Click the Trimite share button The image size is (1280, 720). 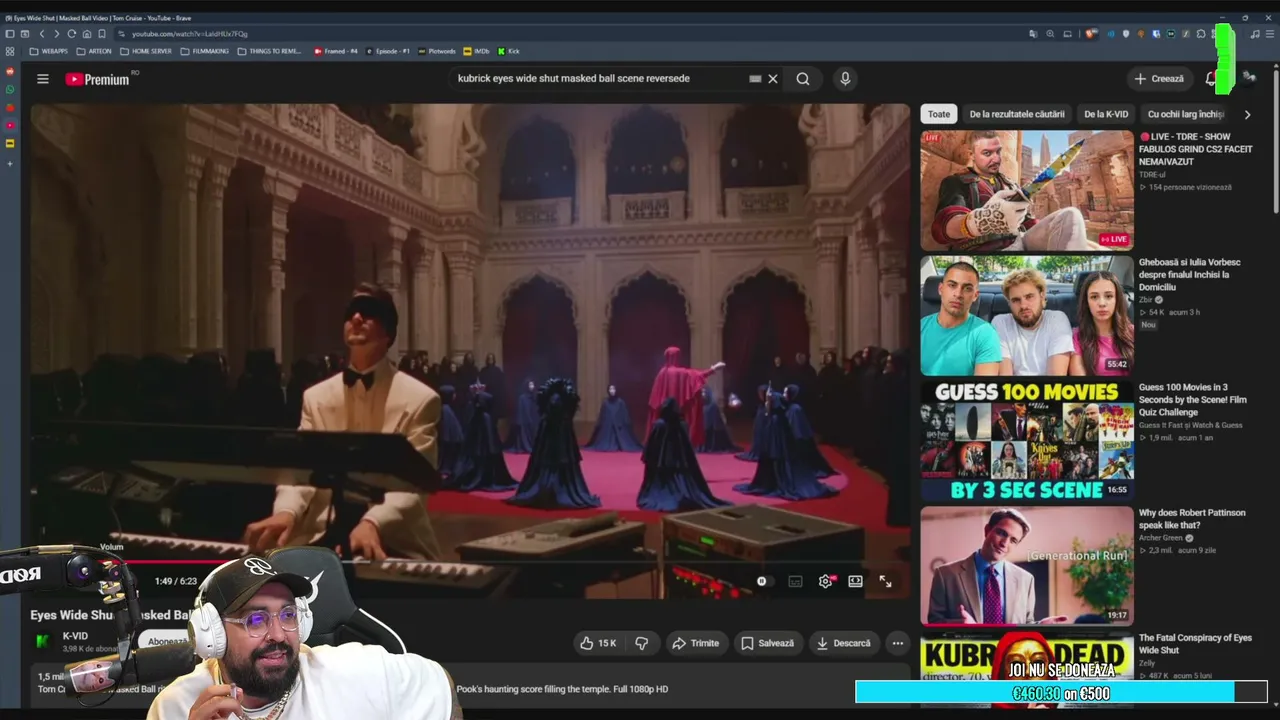click(x=695, y=643)
